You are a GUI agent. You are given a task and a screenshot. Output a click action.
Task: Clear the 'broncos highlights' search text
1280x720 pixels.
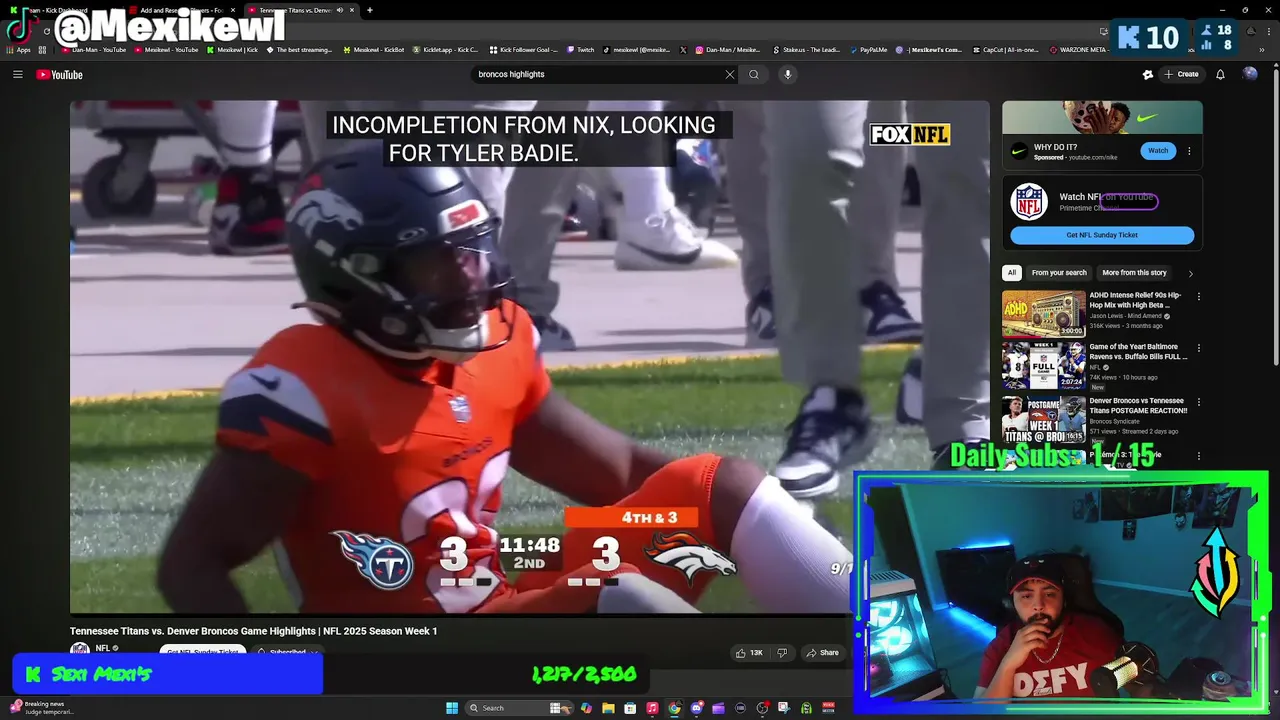[x=730, y=74]
